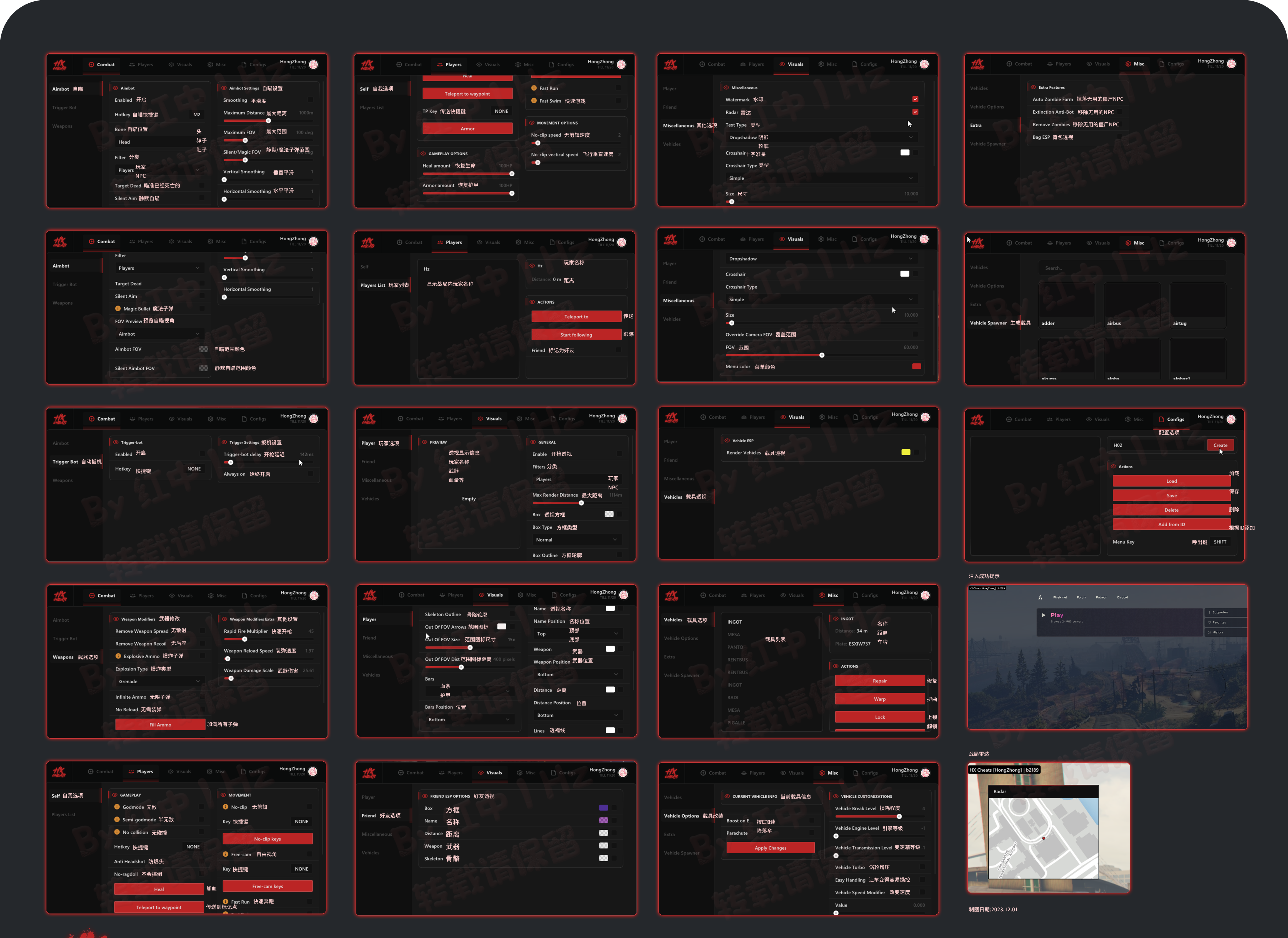Screen dimensions: 1288x938
Task: Click the eye icon beside Extra Features heading
Action: (x=1033, y=87)
